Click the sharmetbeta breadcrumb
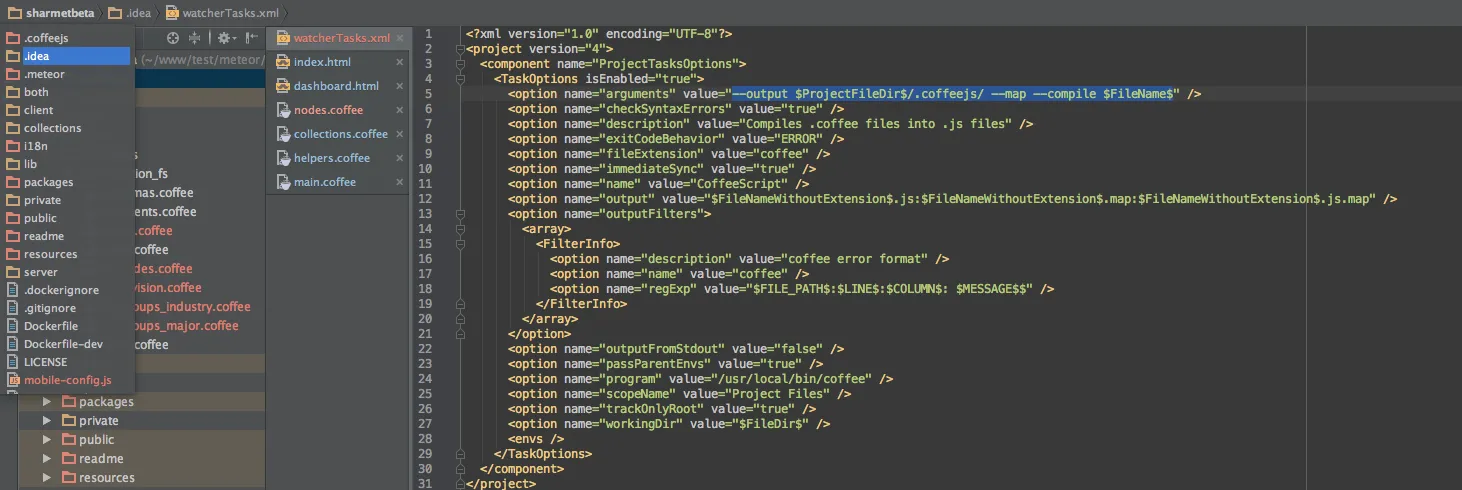This screenshot has height=490, width=1462. click(x=49, y=12)
